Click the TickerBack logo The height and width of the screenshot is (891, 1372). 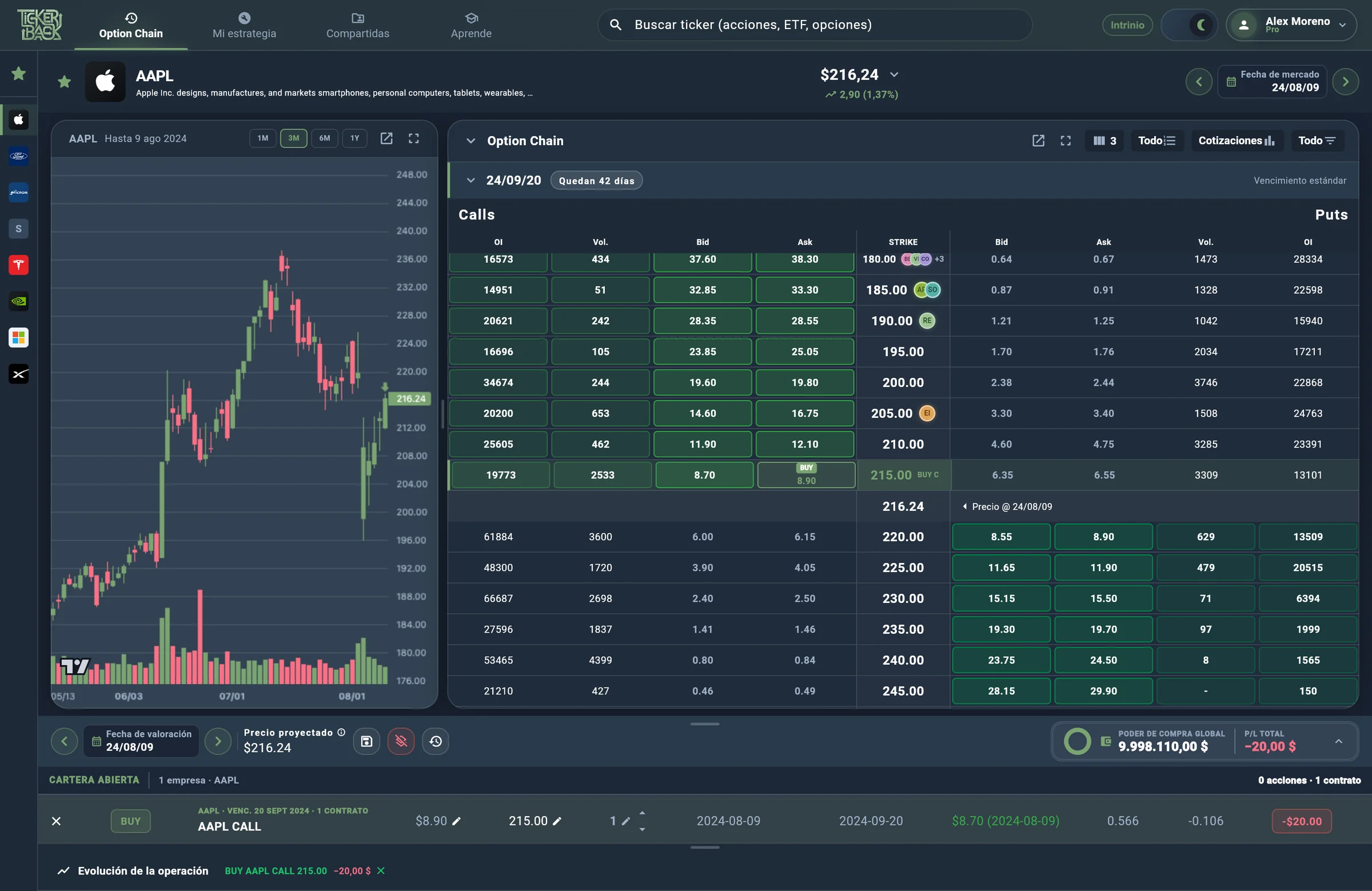tap(40, 25)
